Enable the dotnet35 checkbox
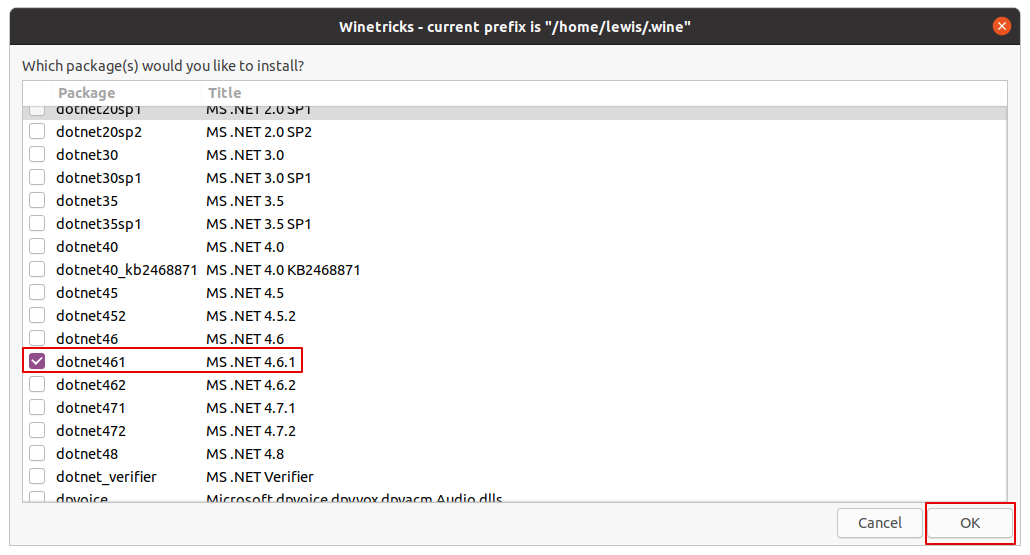This screenshot has height=555, width=1030. (37, 200)
